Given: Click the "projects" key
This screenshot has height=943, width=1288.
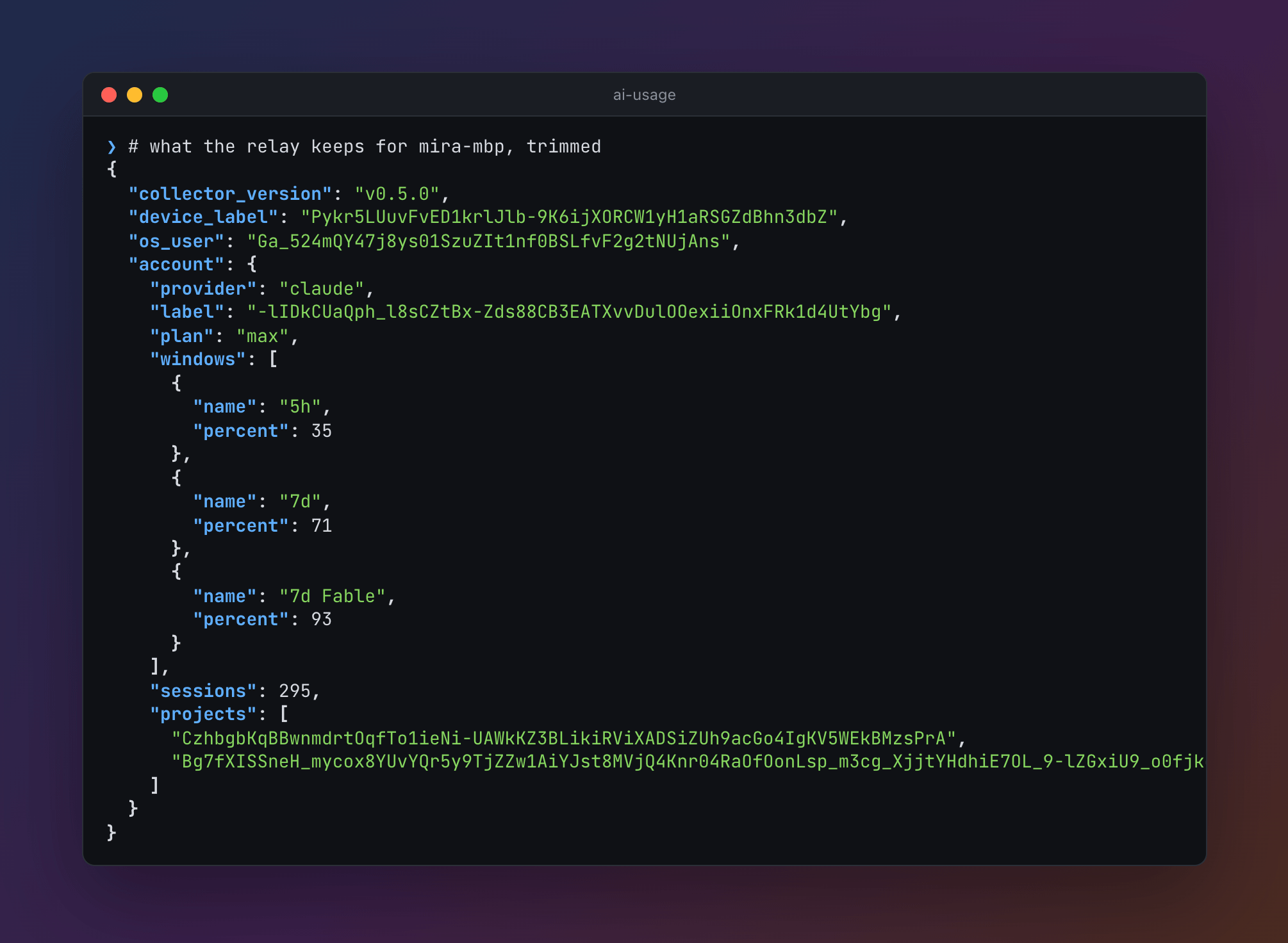Looking at the screenshot, I should pyautogui.click(x=203, y=714).
